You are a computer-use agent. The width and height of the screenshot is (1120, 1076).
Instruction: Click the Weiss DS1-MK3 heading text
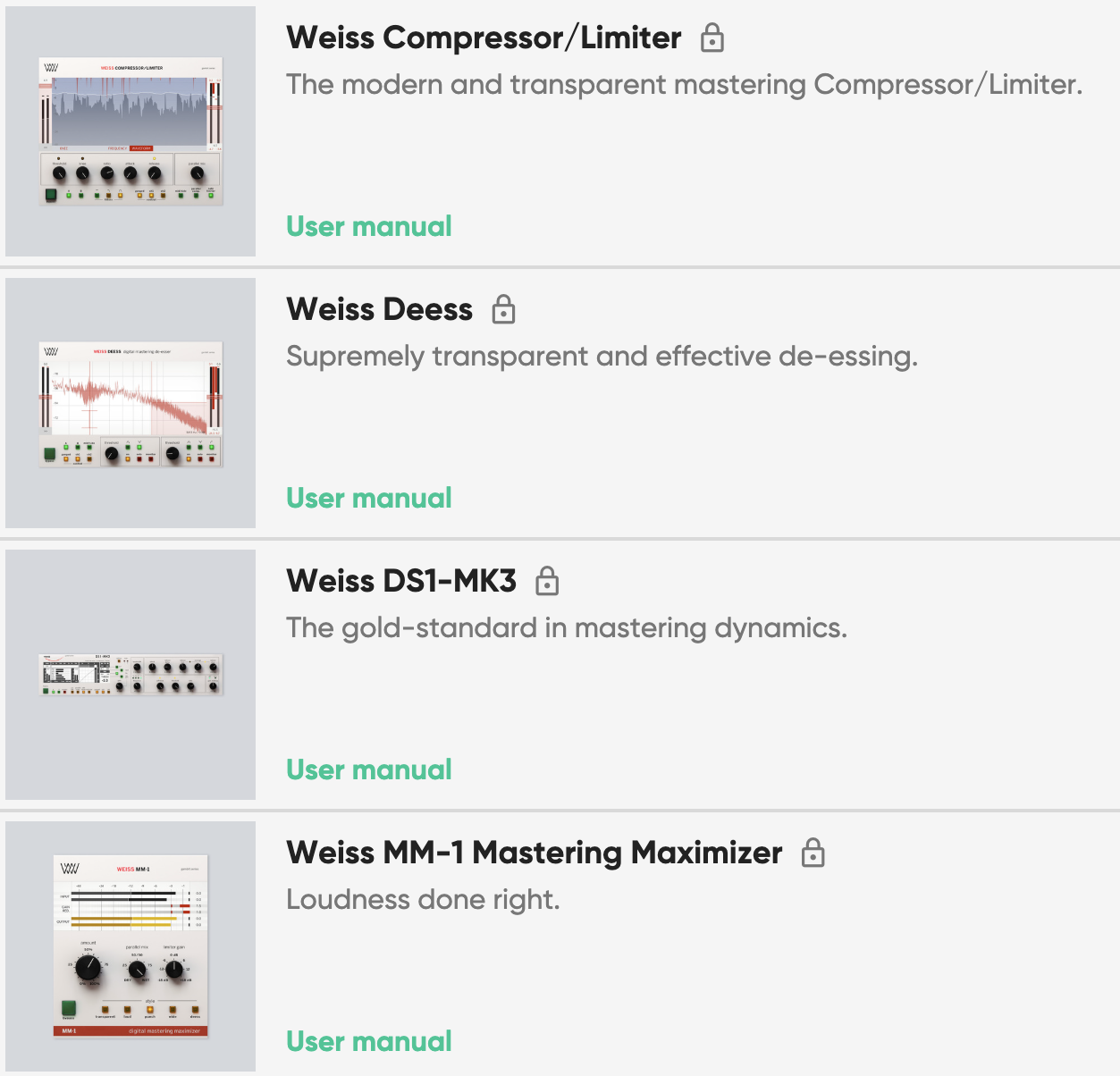pos(401,581)
